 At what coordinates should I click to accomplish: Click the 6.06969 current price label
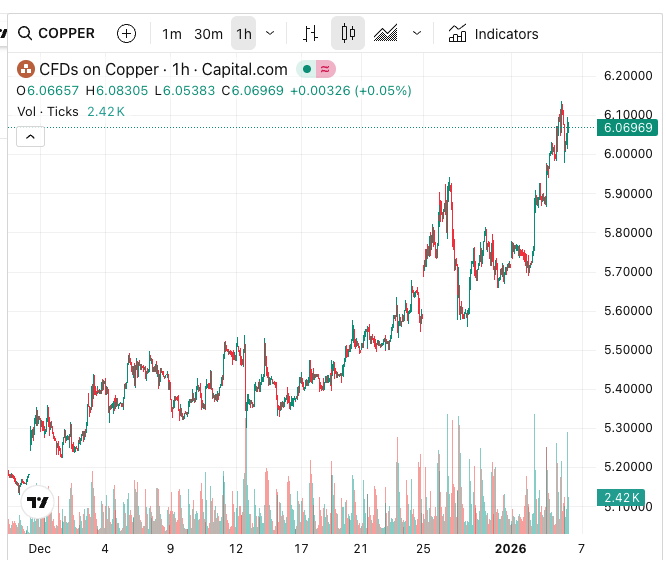pyautogui.click(x=627, y=128)
